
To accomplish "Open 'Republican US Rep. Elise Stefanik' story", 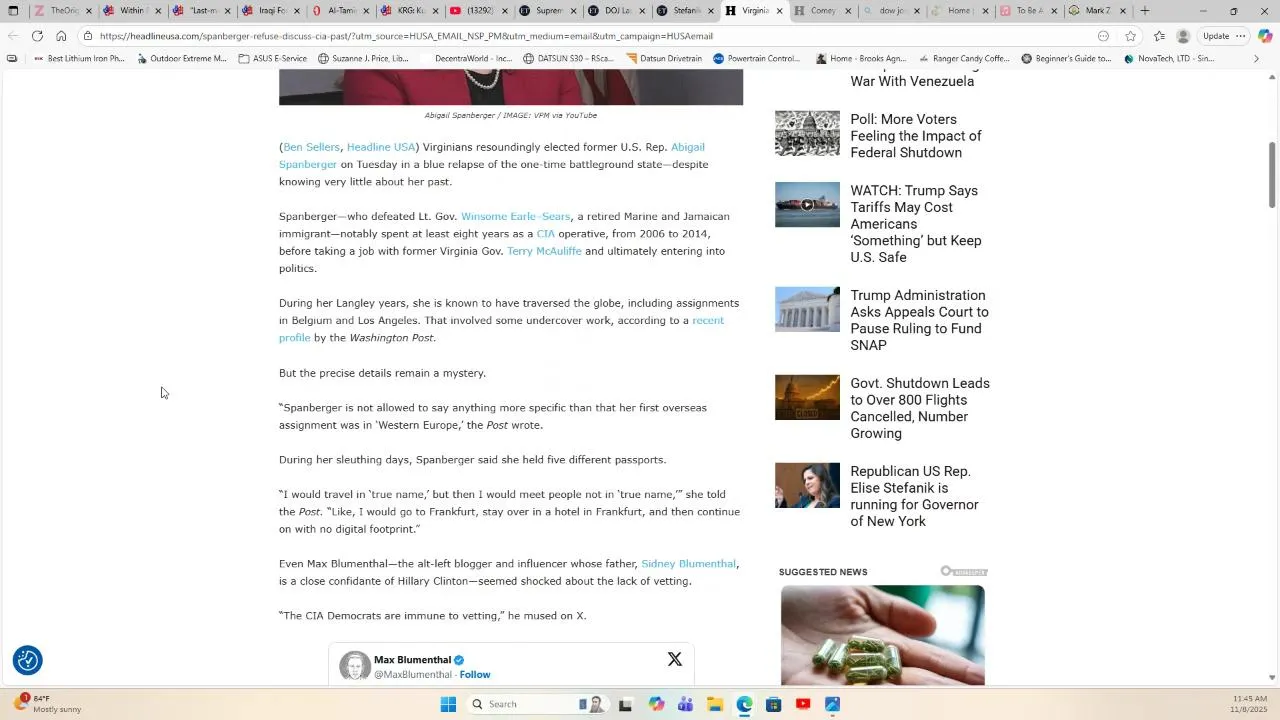I will point(914,496).
